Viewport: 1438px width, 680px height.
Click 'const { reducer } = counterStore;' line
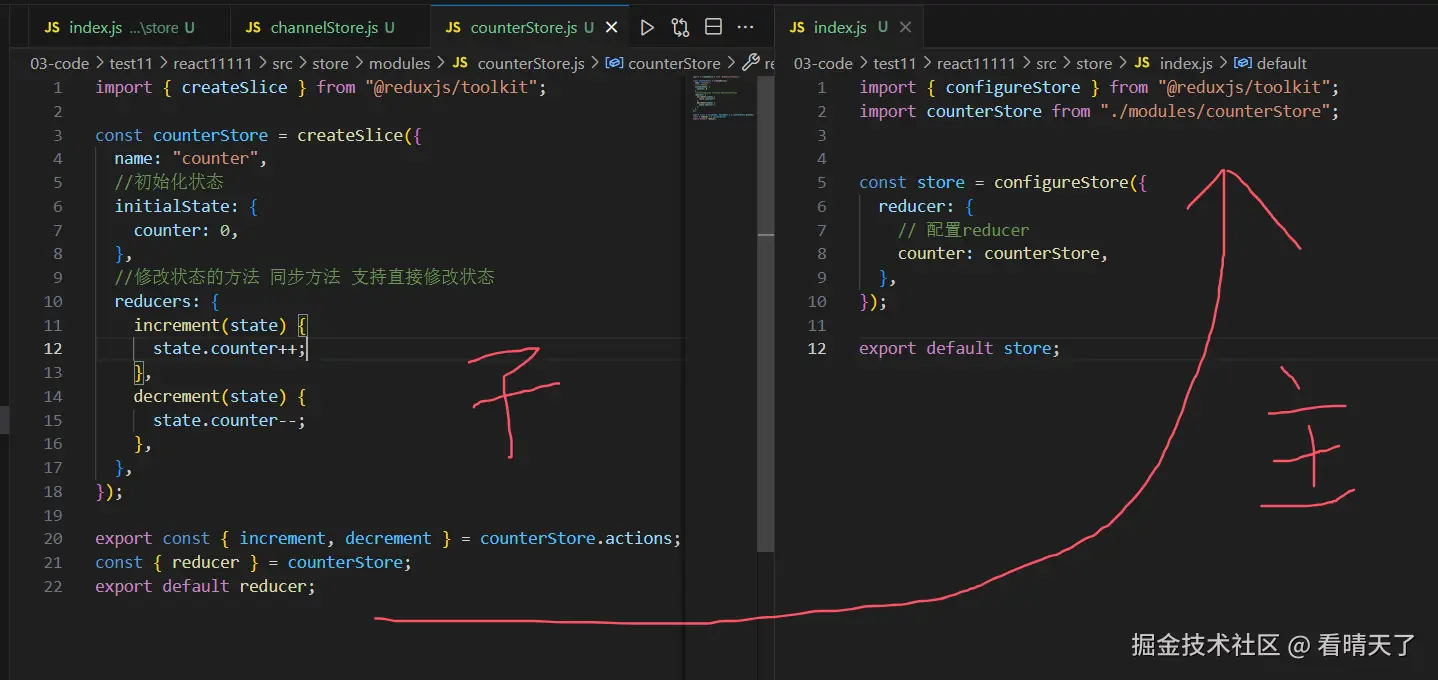click(x=253, y=562)
